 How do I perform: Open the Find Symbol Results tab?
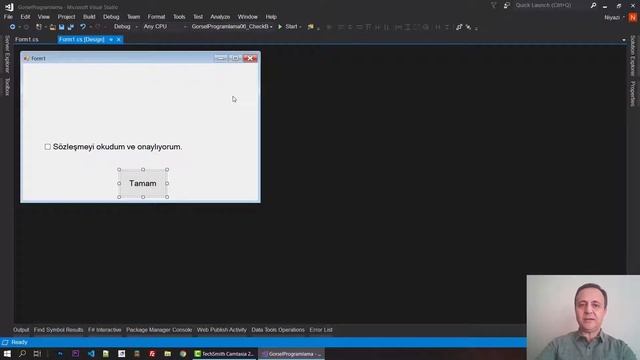click(58, 330)
